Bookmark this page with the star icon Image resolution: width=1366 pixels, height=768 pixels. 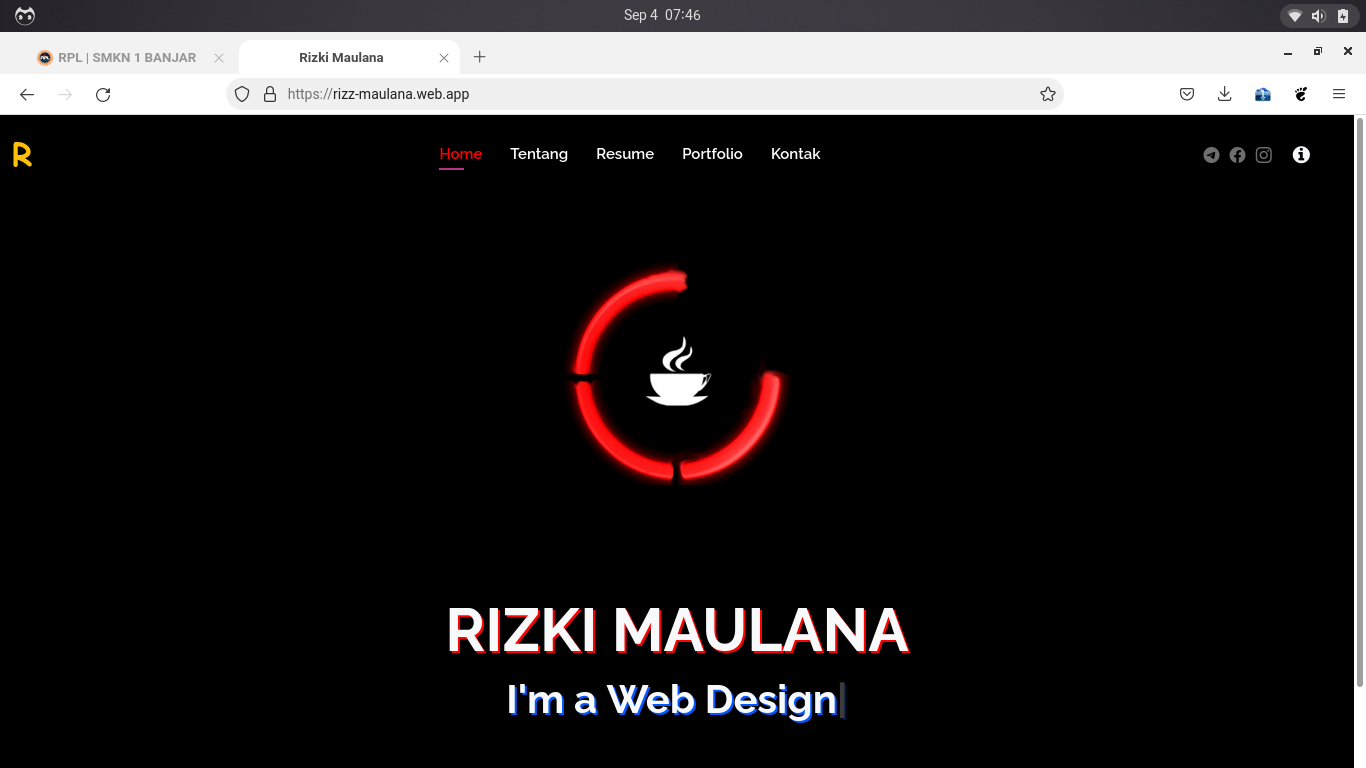coord(1047,94)
